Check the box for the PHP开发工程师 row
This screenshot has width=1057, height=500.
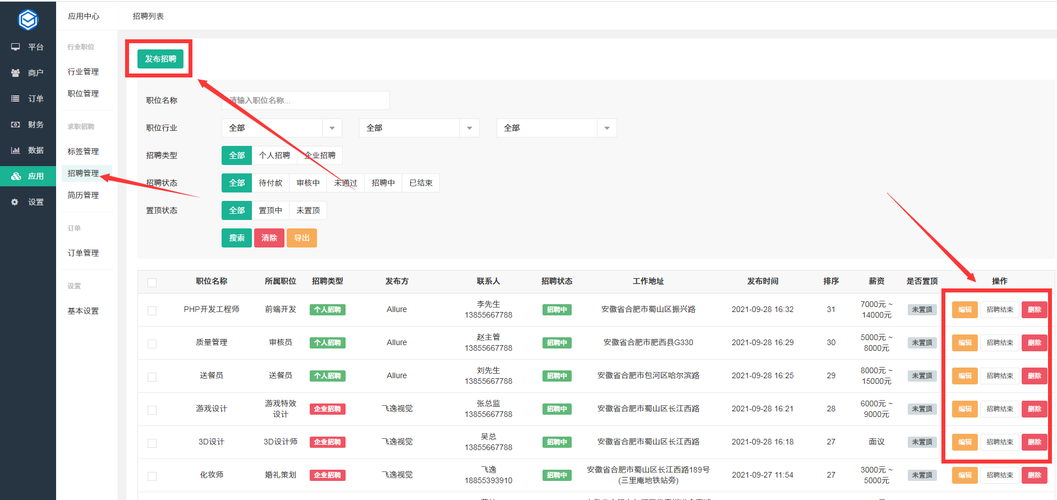click(x=152, y=310)
